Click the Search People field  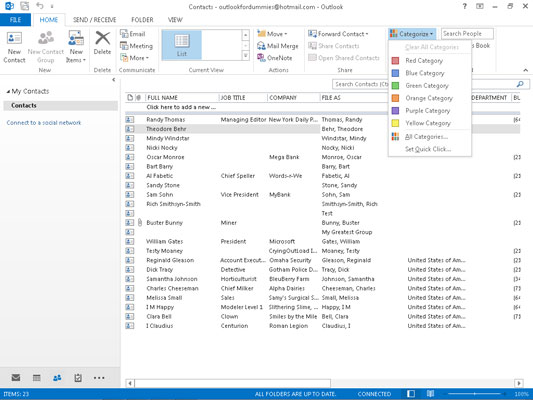467,34
